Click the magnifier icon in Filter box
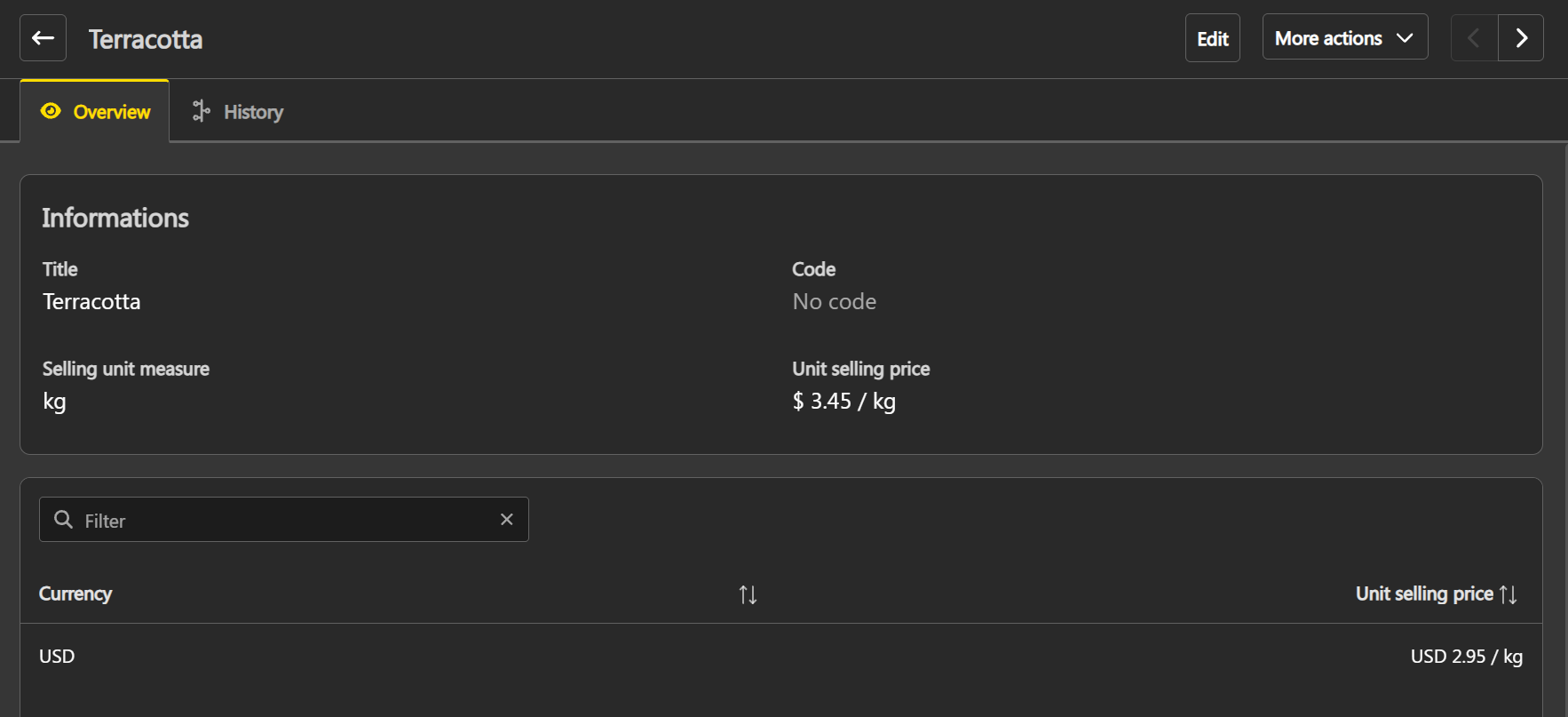 coord(63,520)
